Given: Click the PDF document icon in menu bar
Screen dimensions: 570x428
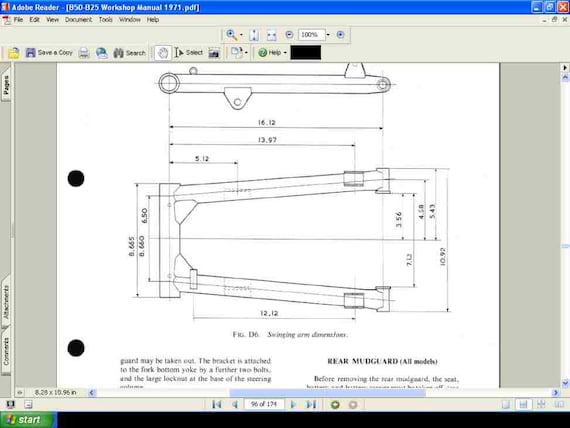Looking at the screenshot, I should (x=7, y=20).
